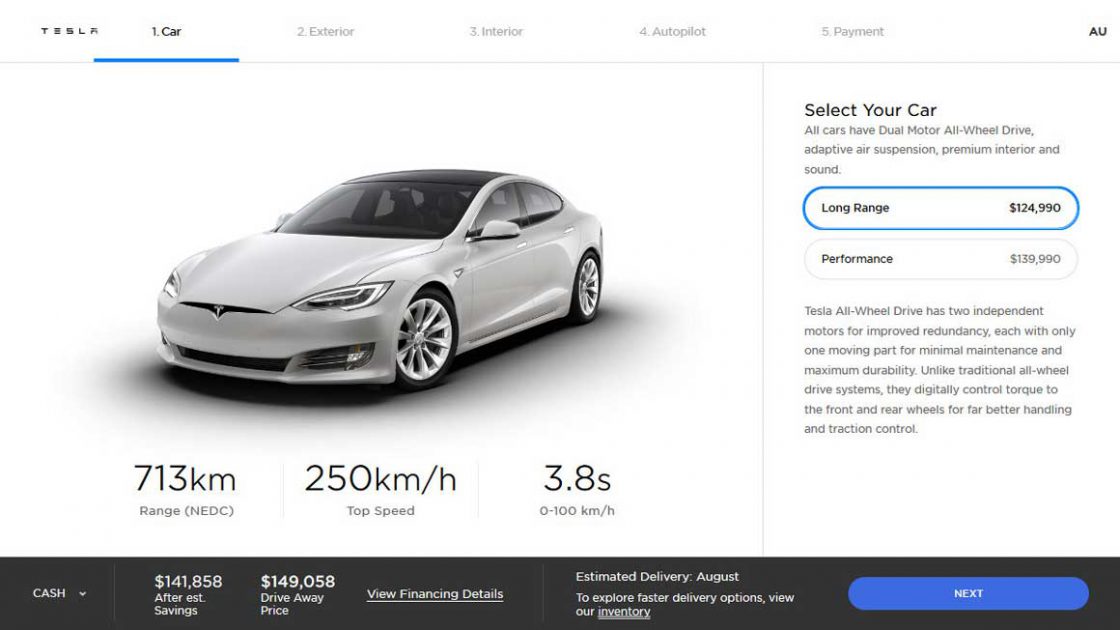Open View Financing Details
The image size is (1120, 630).
[435, 593]
